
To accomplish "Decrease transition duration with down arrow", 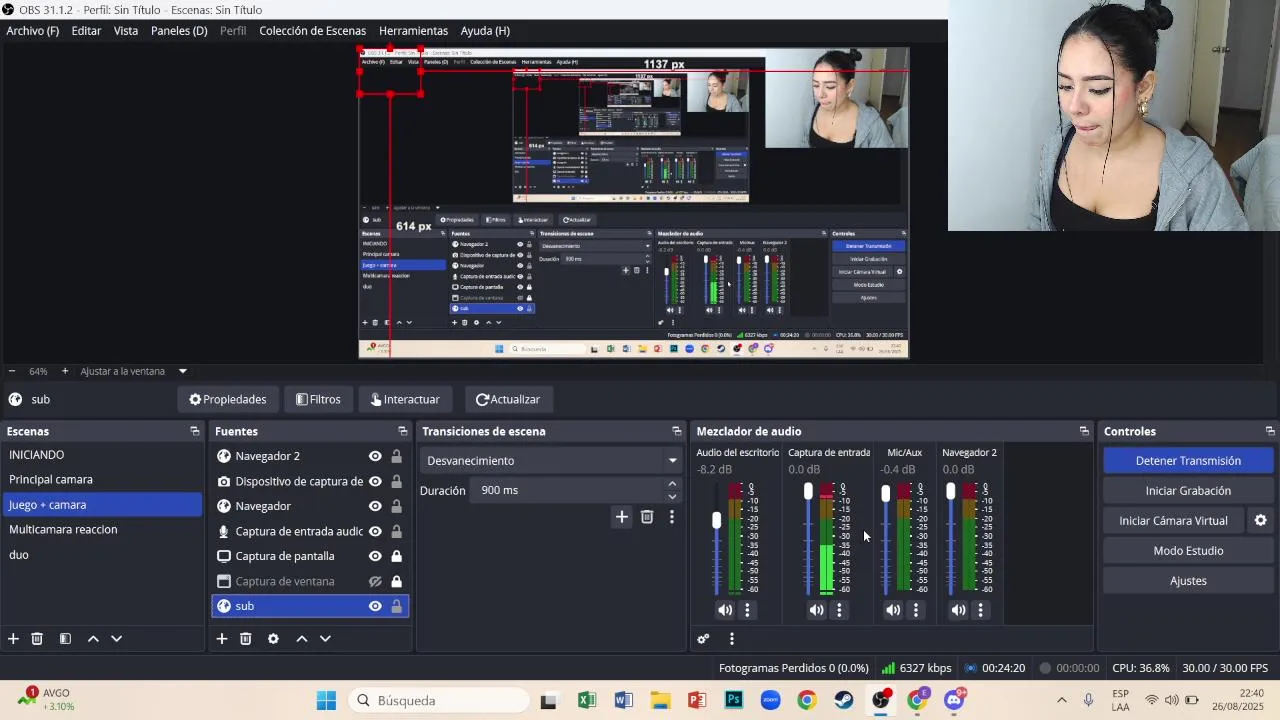I will click(x=672, y=496).
